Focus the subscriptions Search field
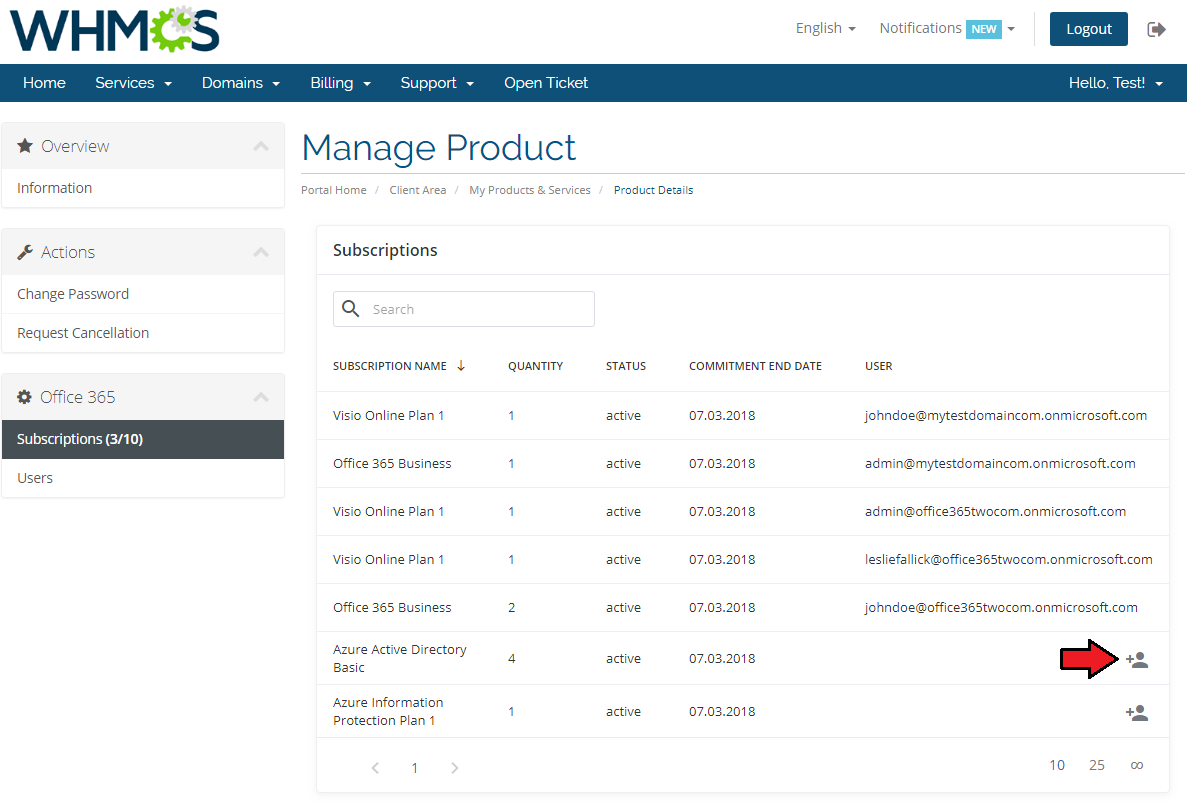 [x=464, y=309]
